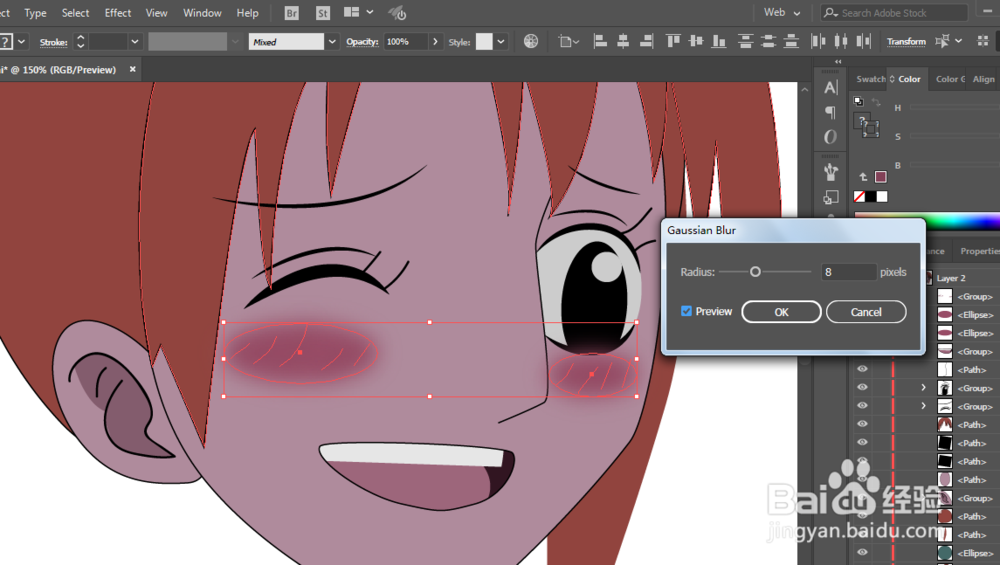
Task: Open the Web workspace dropdown
Action: 783,12
